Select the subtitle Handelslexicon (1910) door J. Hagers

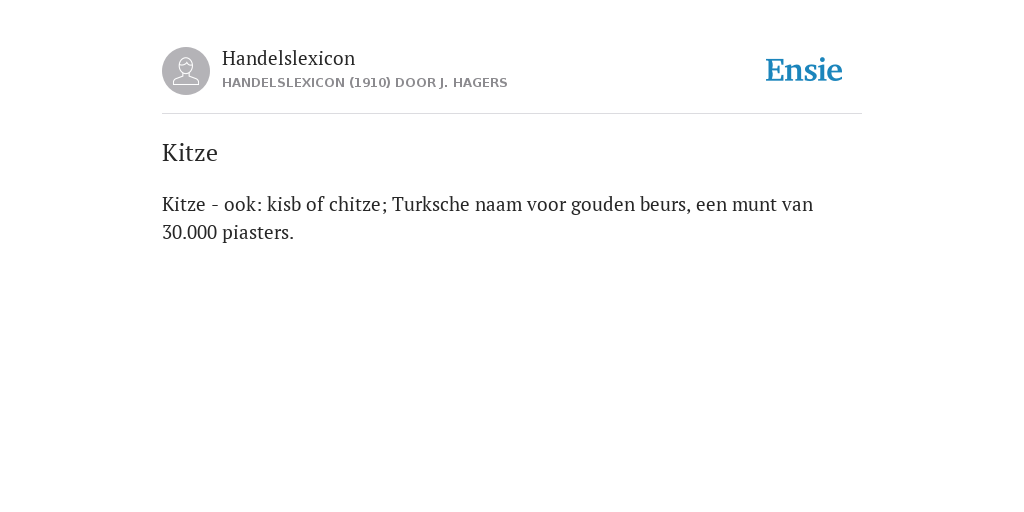tap(364, 83)
